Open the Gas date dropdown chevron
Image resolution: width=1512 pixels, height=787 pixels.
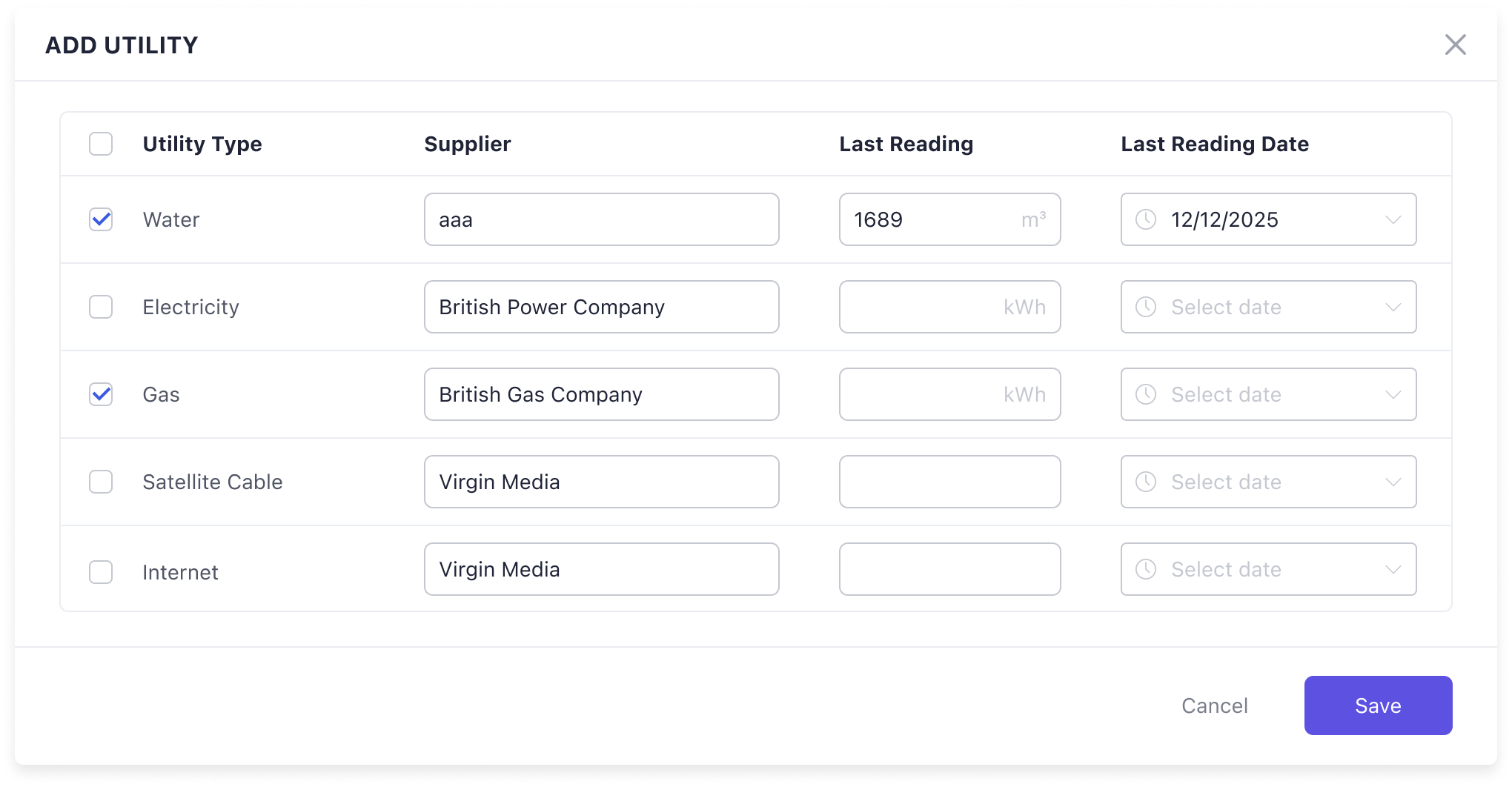[x=1393, y=394]
